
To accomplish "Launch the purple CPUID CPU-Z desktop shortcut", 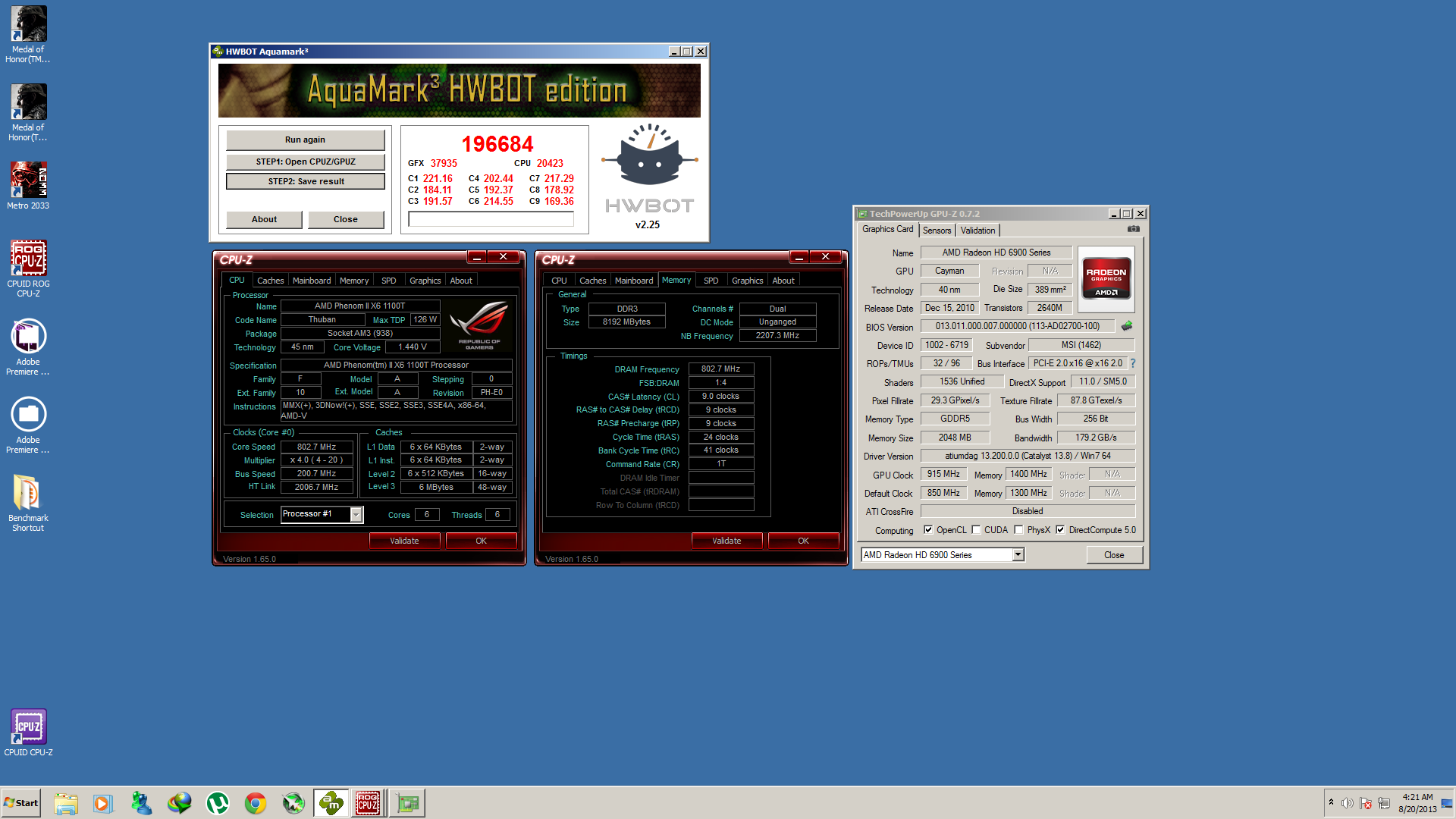I will pyautogui.click(x=28, y=733).
